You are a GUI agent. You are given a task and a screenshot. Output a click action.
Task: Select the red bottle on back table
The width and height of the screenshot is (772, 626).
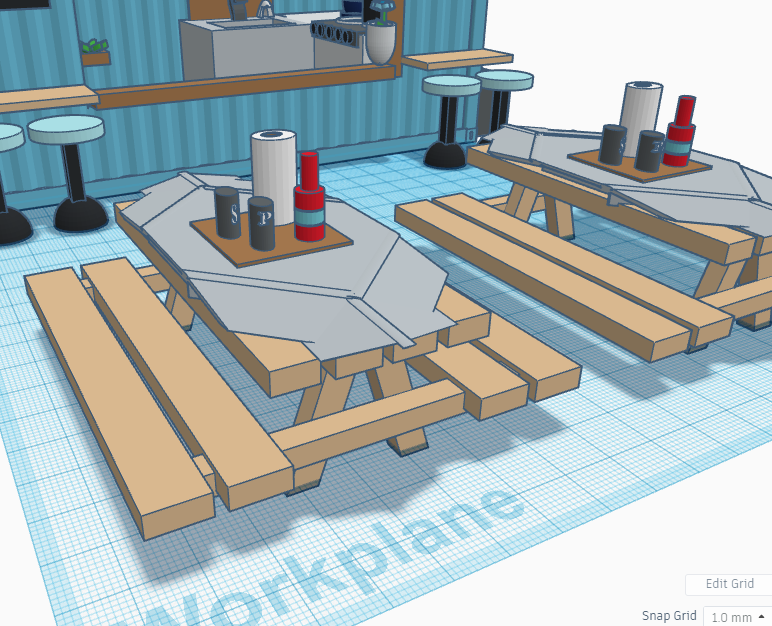[x=682, y=132]
